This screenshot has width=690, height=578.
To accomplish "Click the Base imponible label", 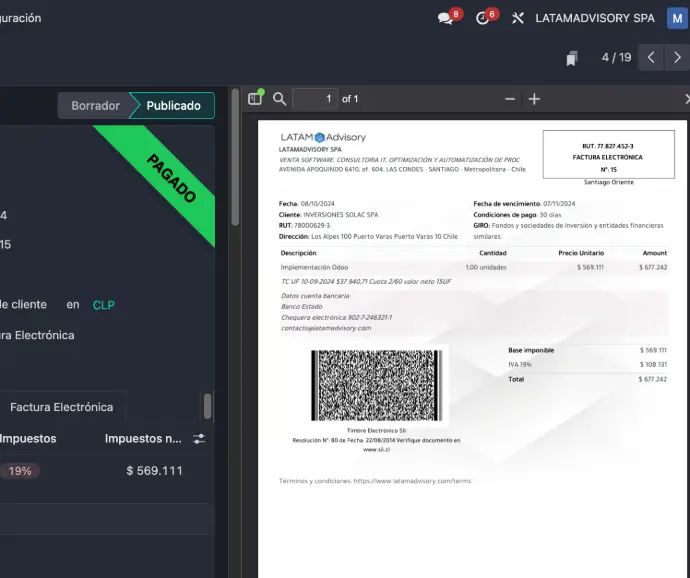I will click(x=531, y=350).
